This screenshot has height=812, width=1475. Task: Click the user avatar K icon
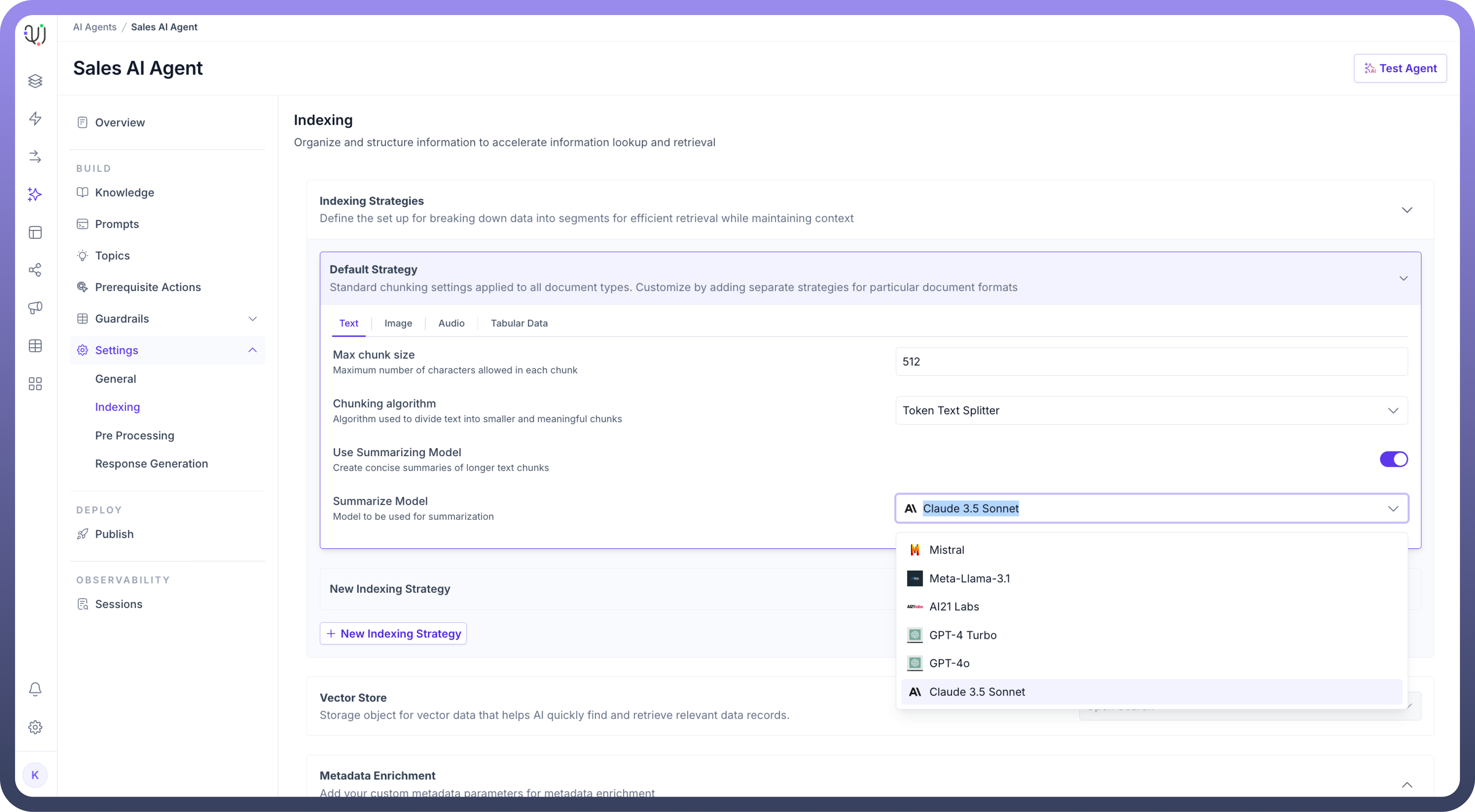(x=35, y=775)
